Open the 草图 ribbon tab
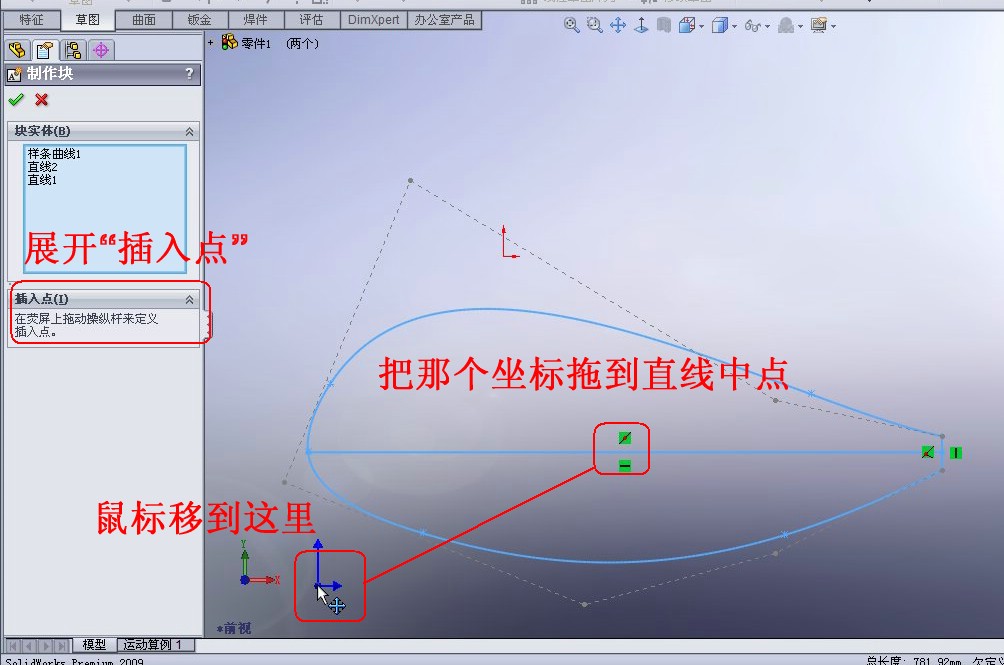The height and width of the screenshot is (665, 1004). [x=88, y=20]
